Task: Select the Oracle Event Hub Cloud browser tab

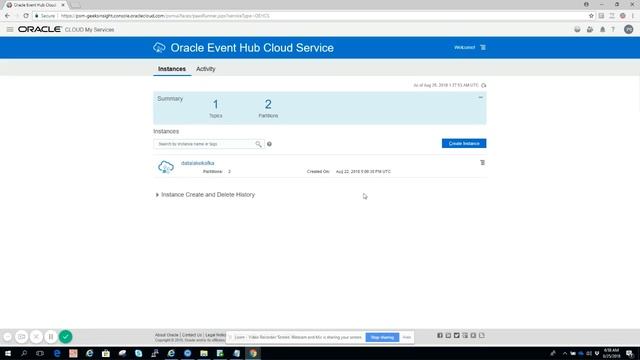Action: click(x=36, y=5)
